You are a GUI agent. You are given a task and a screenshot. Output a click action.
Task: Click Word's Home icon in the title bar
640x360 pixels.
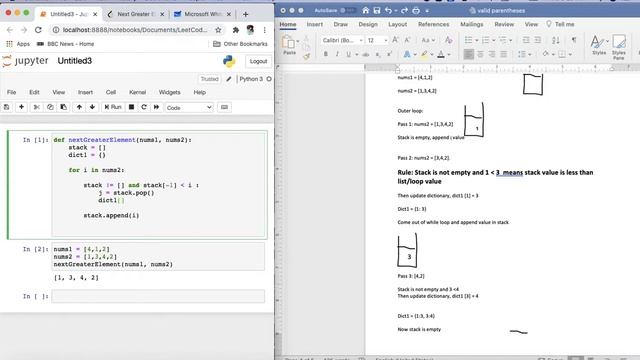[x=365, y=10]
